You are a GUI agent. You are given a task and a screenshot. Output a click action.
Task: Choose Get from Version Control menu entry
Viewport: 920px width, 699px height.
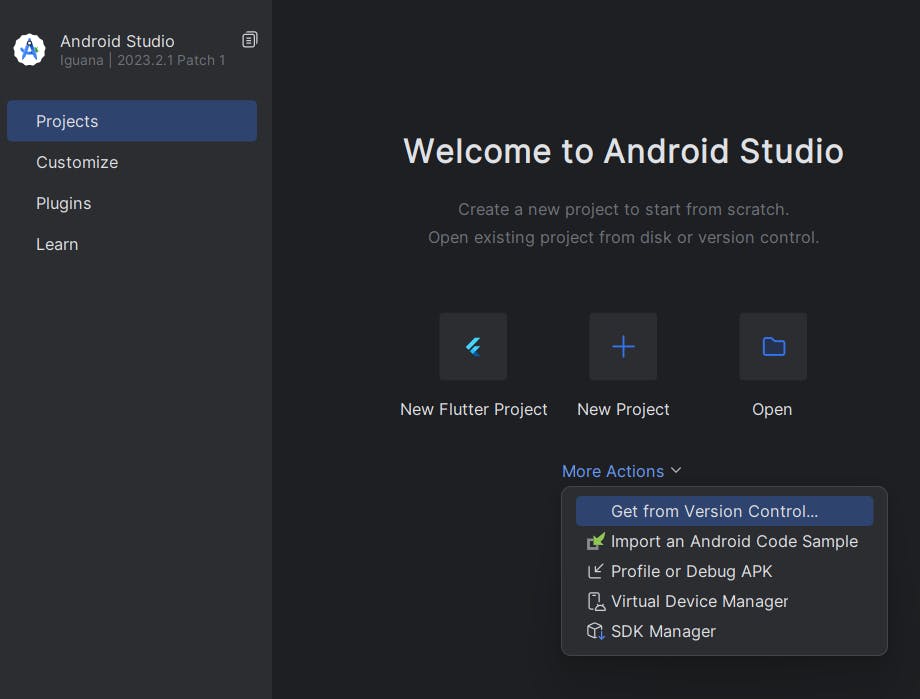click(x=714, y=511)
